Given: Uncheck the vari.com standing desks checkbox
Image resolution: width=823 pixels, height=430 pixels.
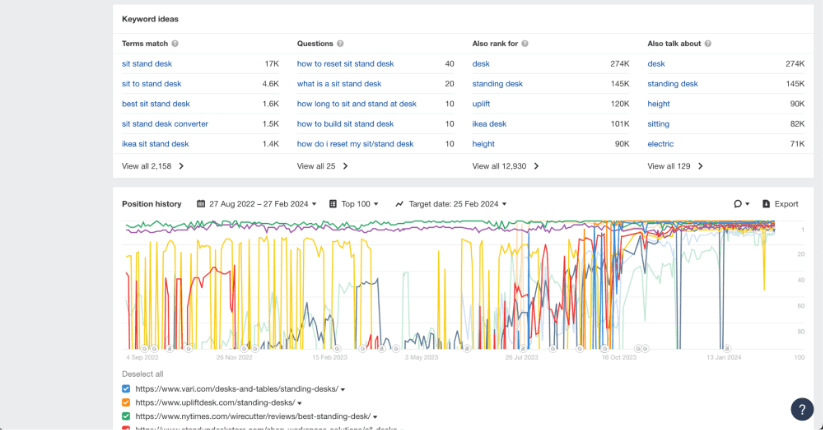Looking at the screenshot, I should coord(126,388).
